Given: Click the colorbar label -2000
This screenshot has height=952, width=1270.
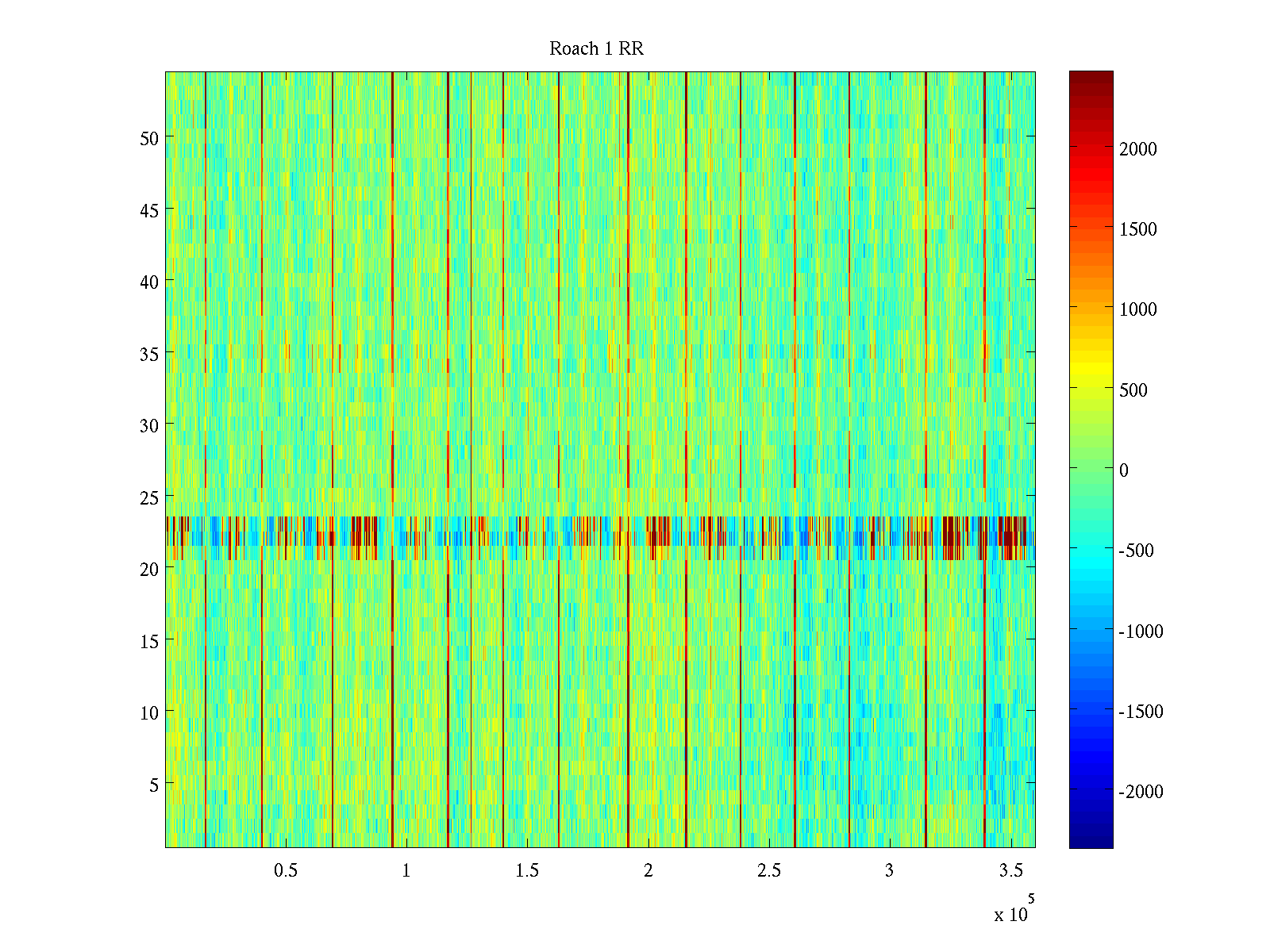Looking at the screenshot, I should click(1141, 792).
